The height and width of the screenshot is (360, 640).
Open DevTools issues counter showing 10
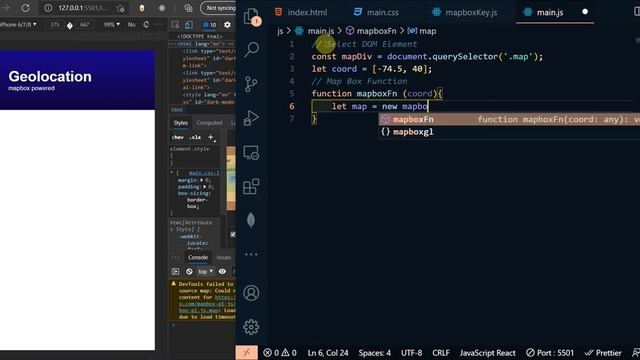point(209,25)
